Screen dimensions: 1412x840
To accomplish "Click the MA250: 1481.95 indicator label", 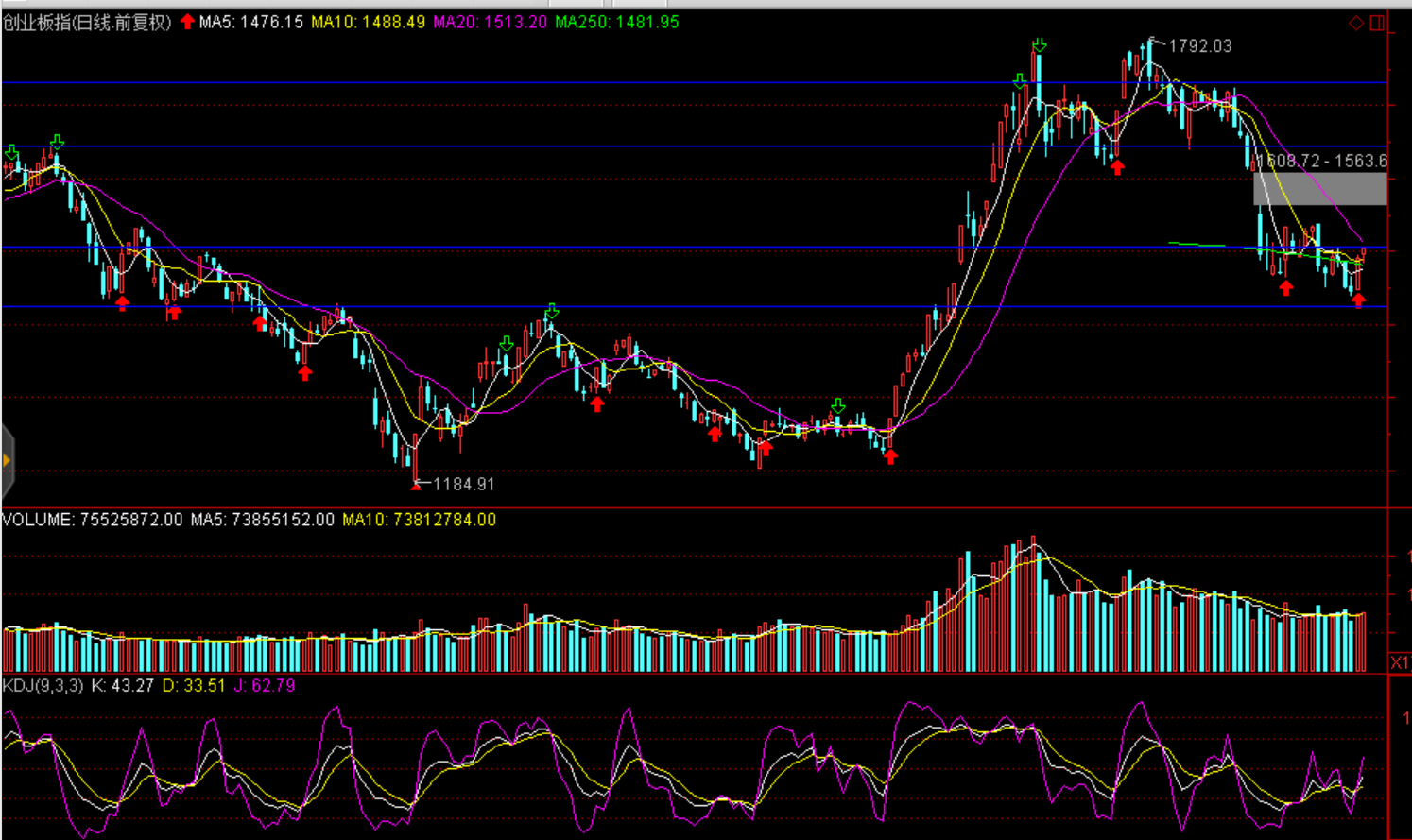I will pos(616,22).
